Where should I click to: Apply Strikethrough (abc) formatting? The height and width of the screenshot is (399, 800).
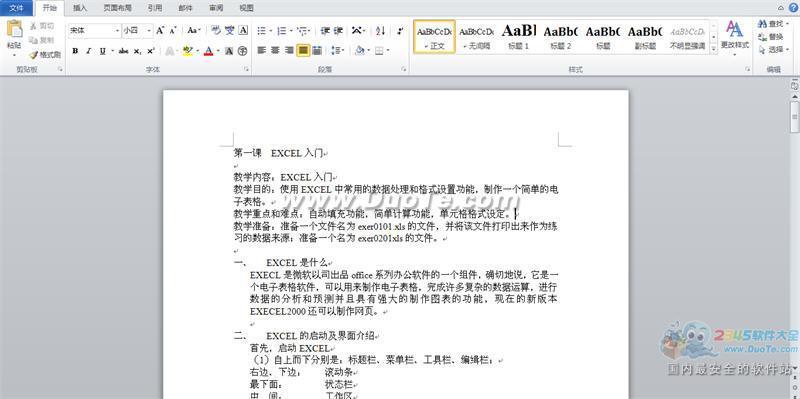coord(123,51)
